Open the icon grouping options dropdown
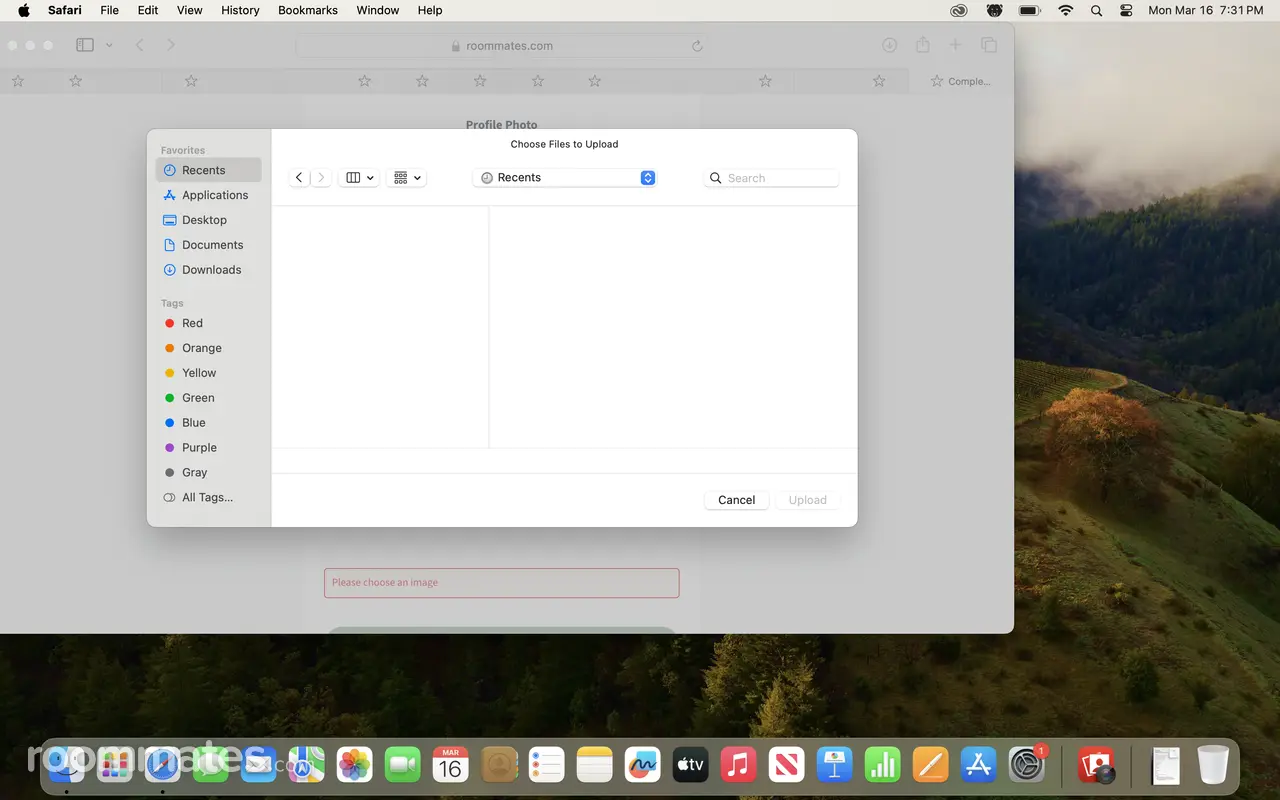The height and width of the screenshot is (800, 1280). (407, 178)
